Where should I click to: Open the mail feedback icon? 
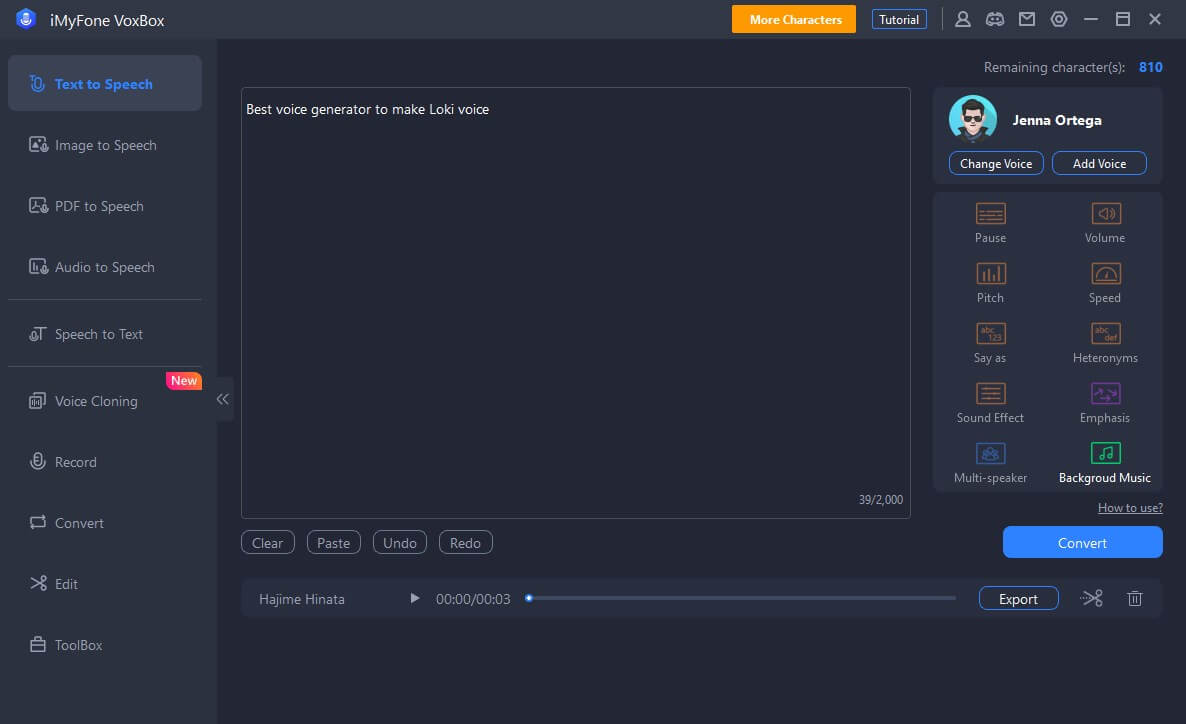click(1026, 20)
